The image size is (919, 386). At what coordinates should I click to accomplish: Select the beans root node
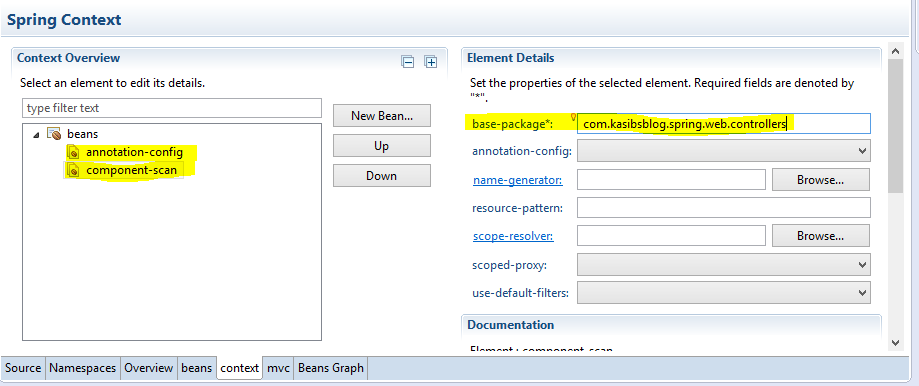click(83, 134)
